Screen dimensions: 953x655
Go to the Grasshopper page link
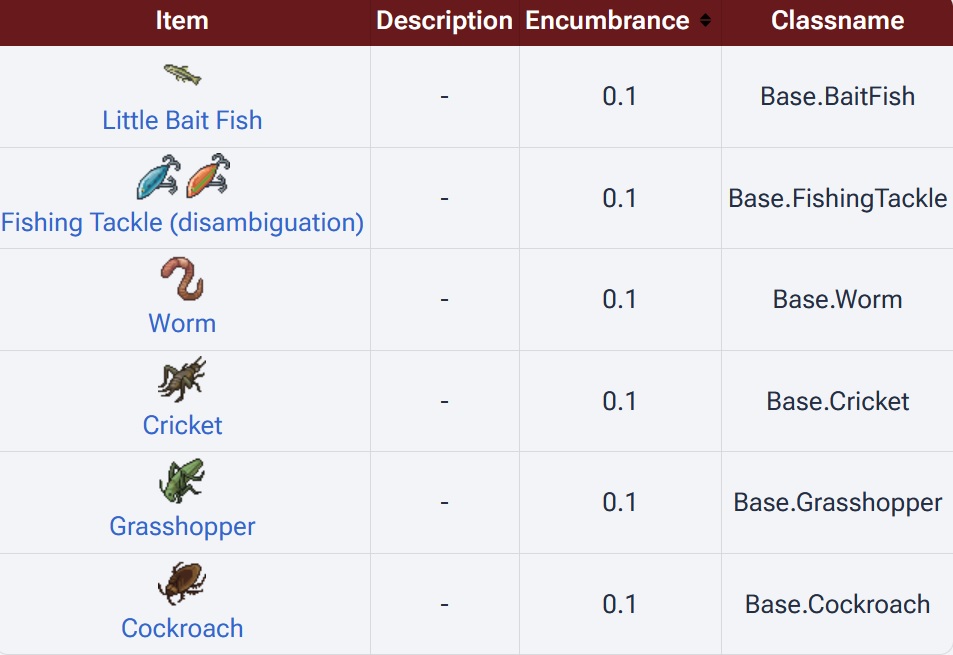tap(182, 527)
